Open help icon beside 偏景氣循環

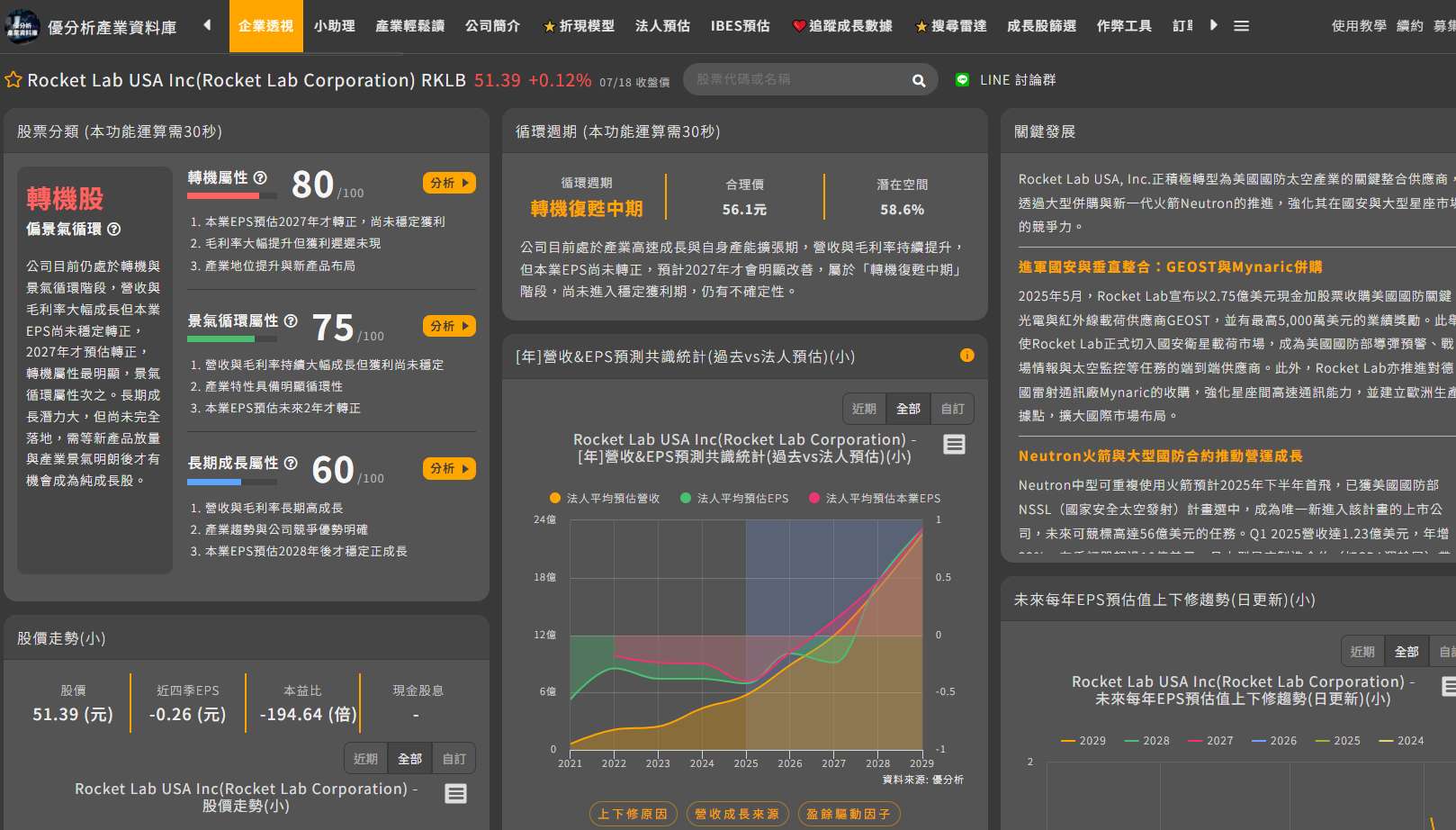(x=113, y=229)
